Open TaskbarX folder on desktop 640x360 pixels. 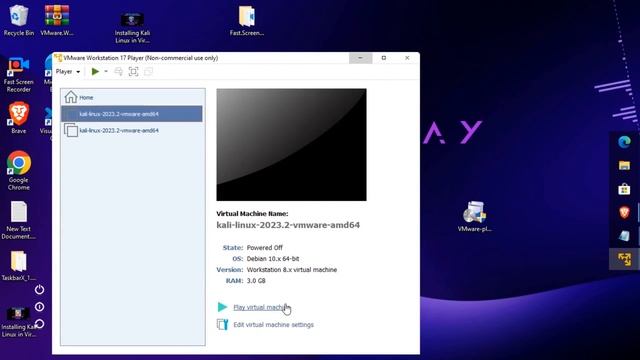pyautogui.click(x=18, y=266)
